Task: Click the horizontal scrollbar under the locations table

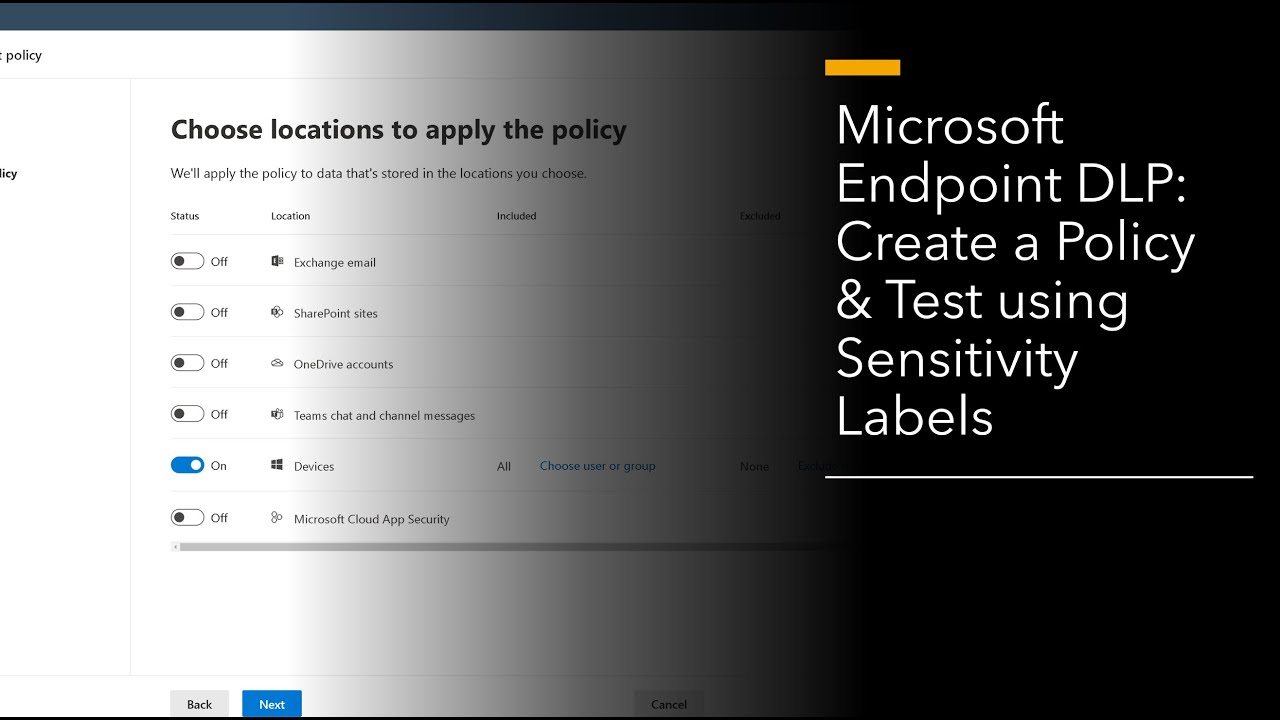Action: (x=515, y=547)
